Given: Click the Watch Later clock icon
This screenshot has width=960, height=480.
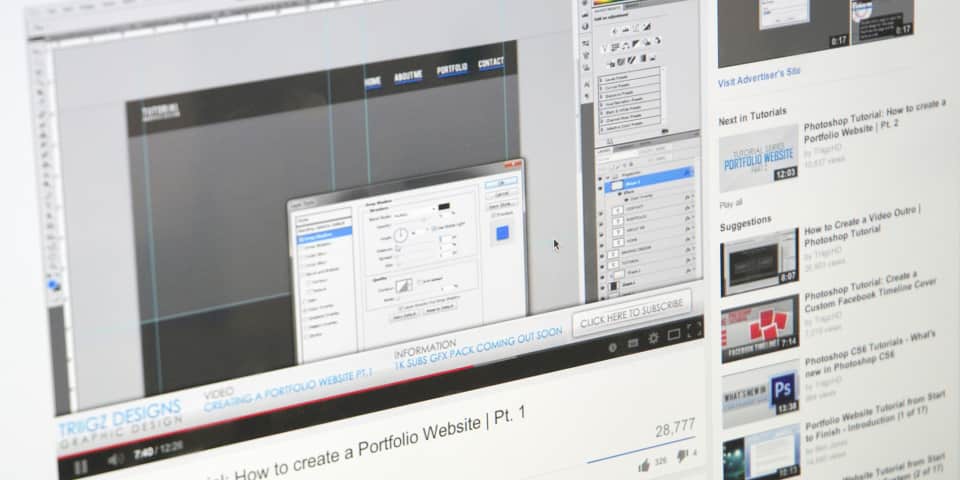Looking at the screenshot, I should (612, 347).
